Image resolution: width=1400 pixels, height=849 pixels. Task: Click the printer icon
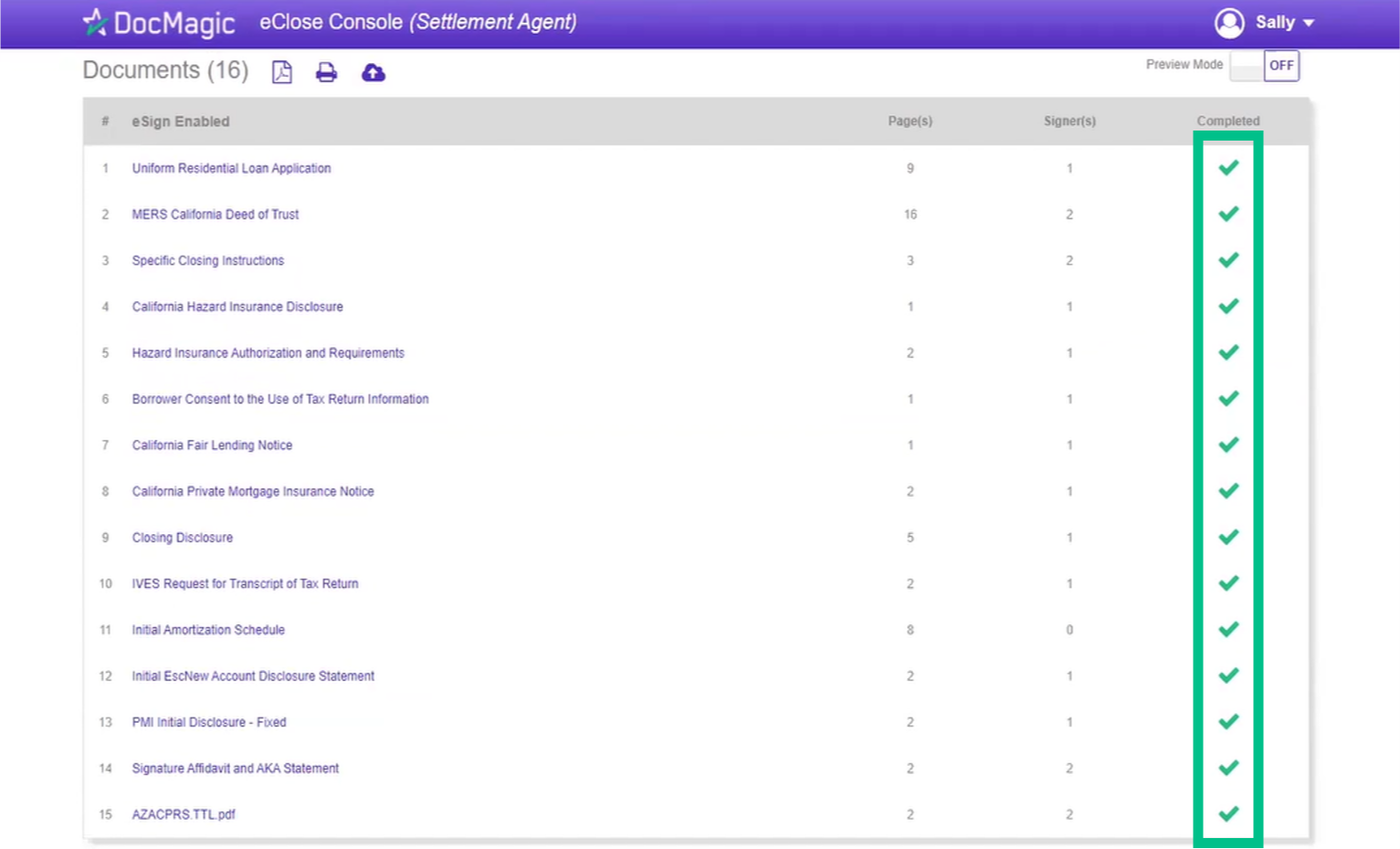(x=326, y=72)
